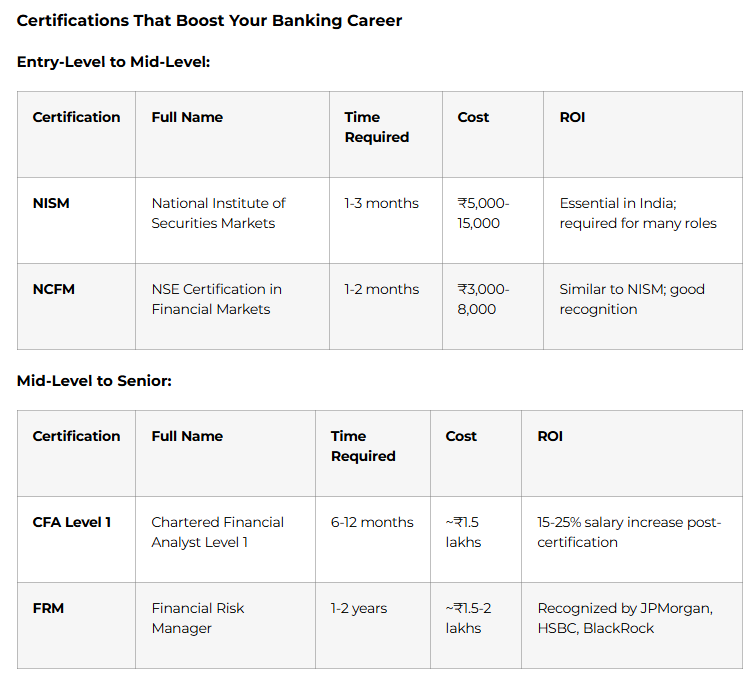Click the "Financial Risk Manager" cell
749x677 pixels.
pos(198,618)
